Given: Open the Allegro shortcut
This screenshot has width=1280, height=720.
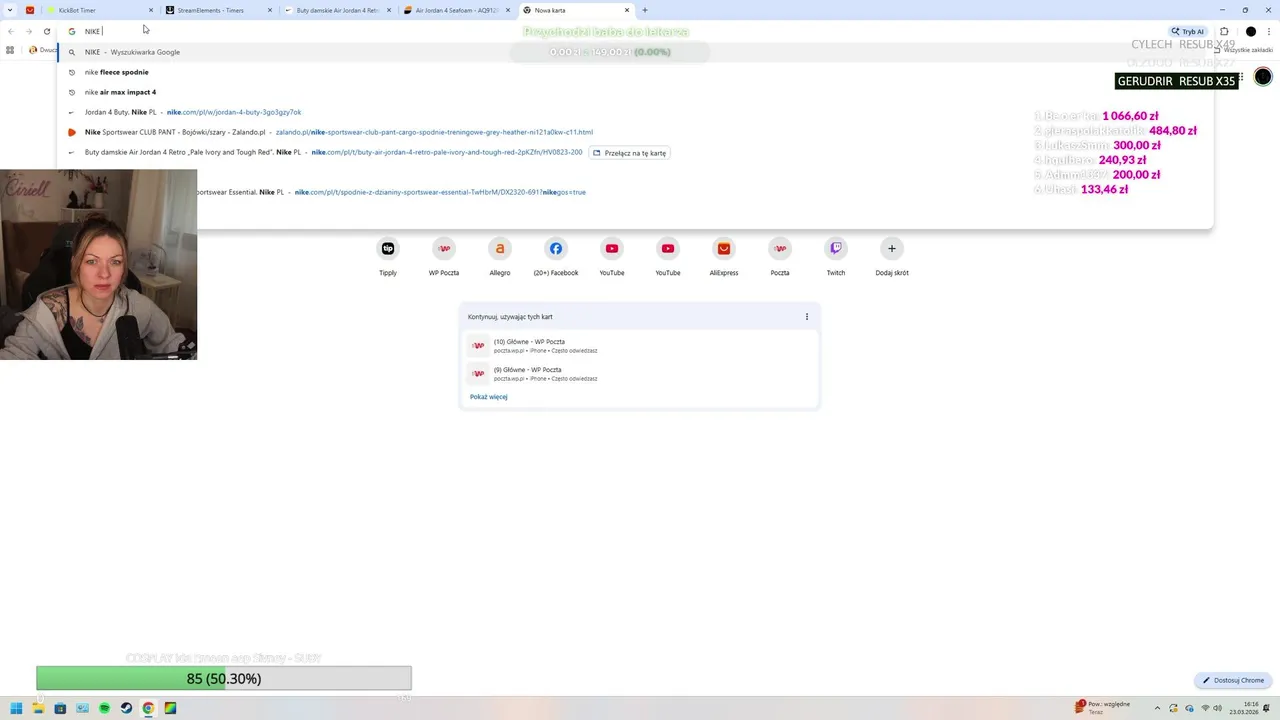Looking at the screenshot, I should [x=500, y=257].
